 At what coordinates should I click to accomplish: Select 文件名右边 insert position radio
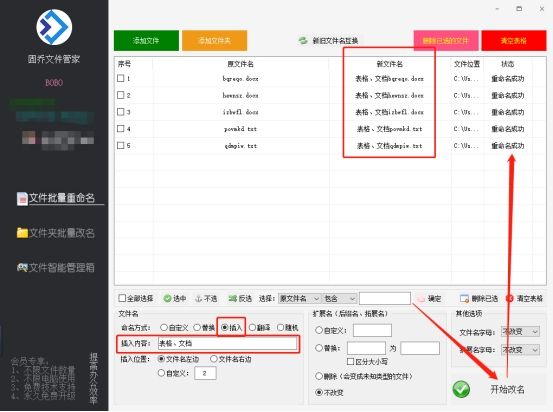(214, 359)
